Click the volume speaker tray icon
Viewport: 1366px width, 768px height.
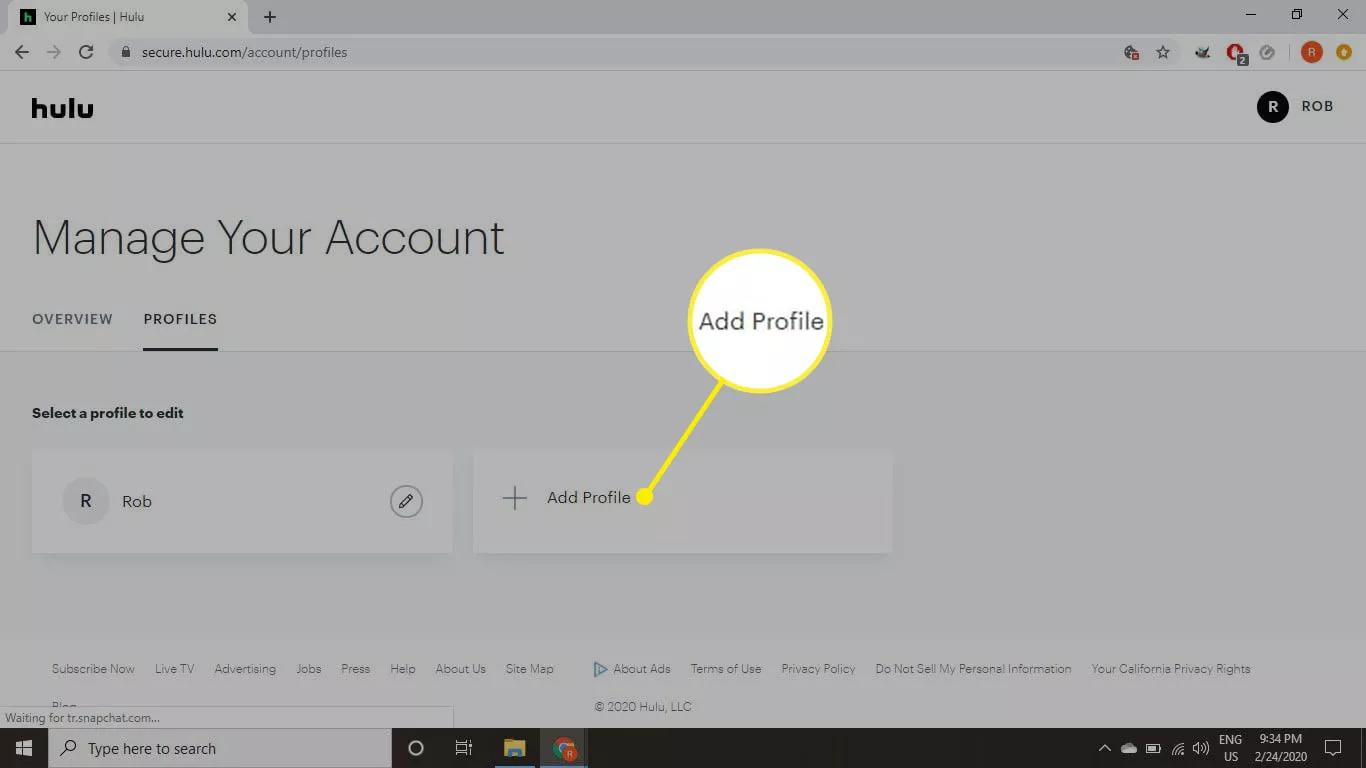[x=1201, y=748]
